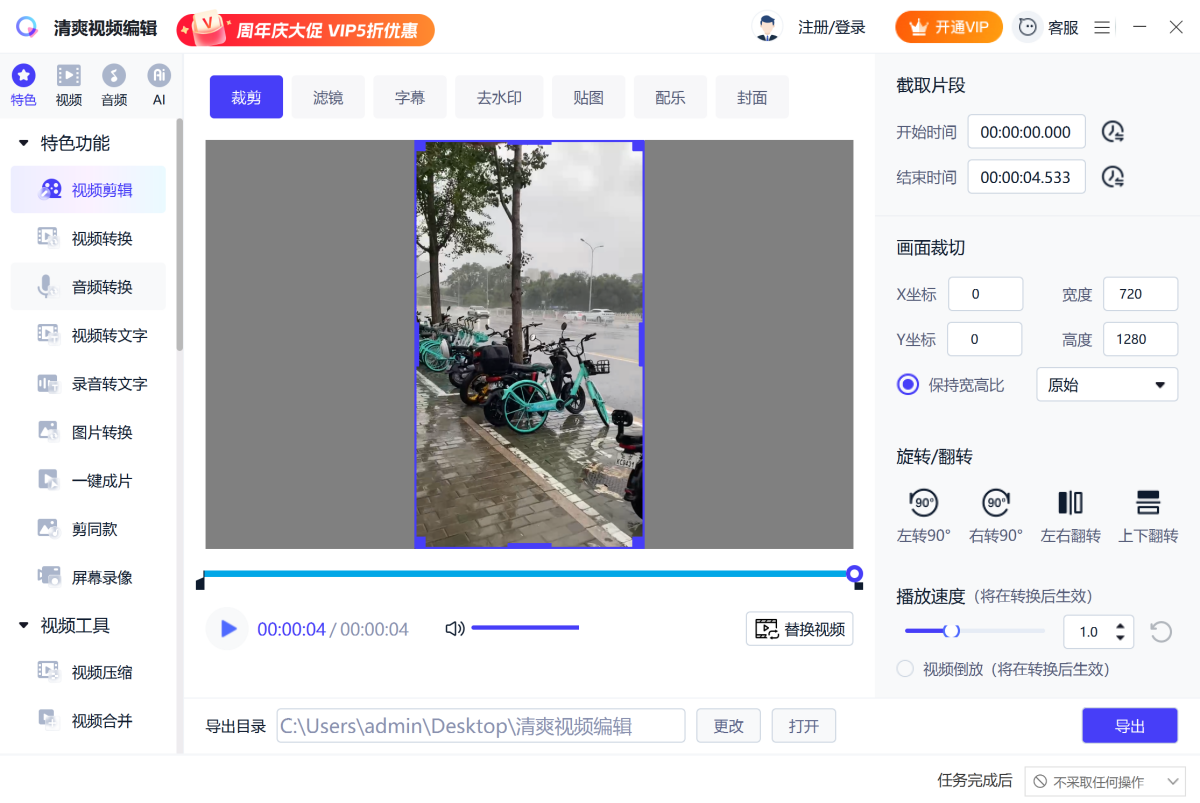Viewport: 1200px width, 803px height.
Task: Open the 任务完成后 action dropdown
Action: point(1106,781)
